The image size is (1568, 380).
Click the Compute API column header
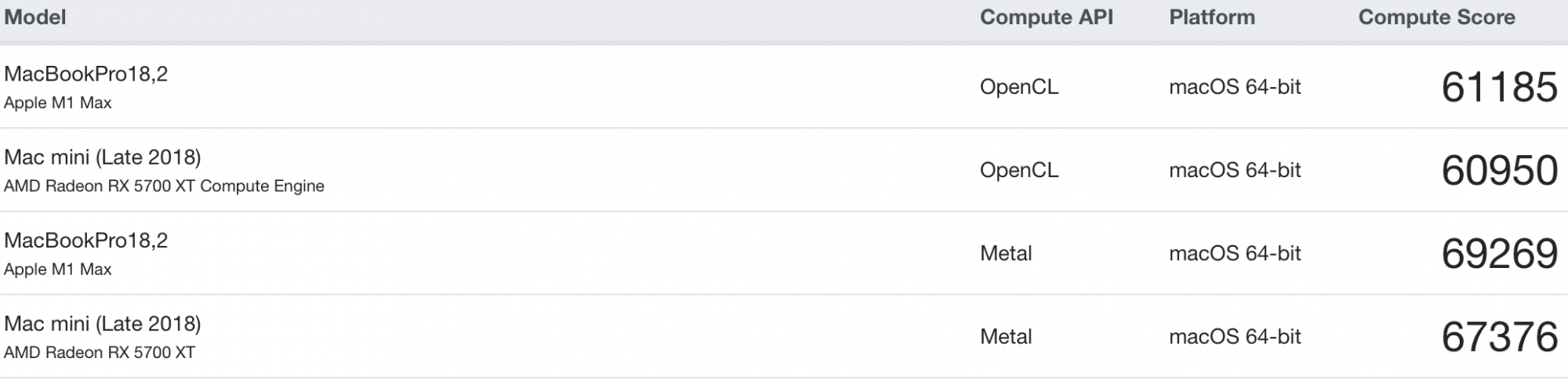(1046, 17)
